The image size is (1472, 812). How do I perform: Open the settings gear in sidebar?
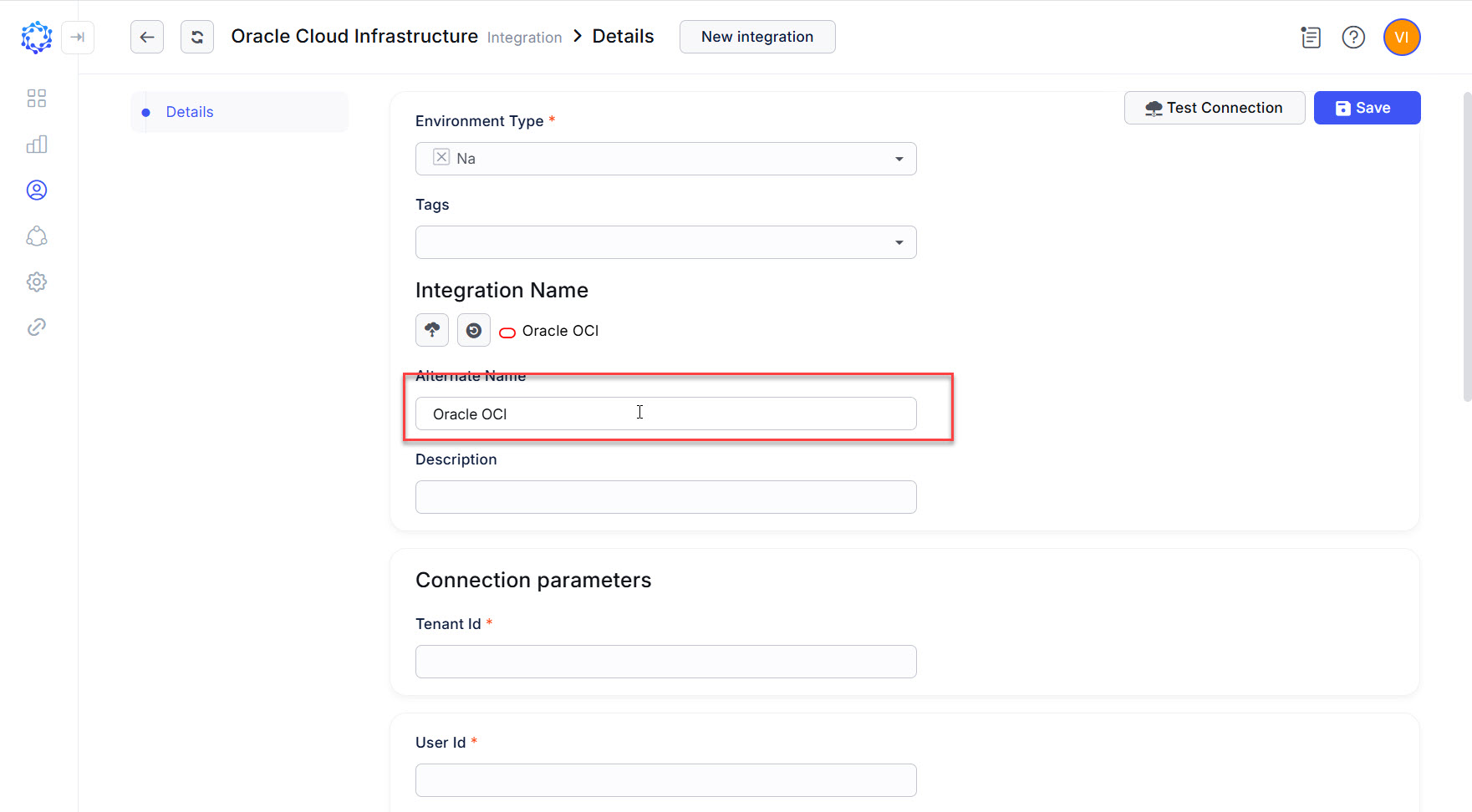click(37, 282)
